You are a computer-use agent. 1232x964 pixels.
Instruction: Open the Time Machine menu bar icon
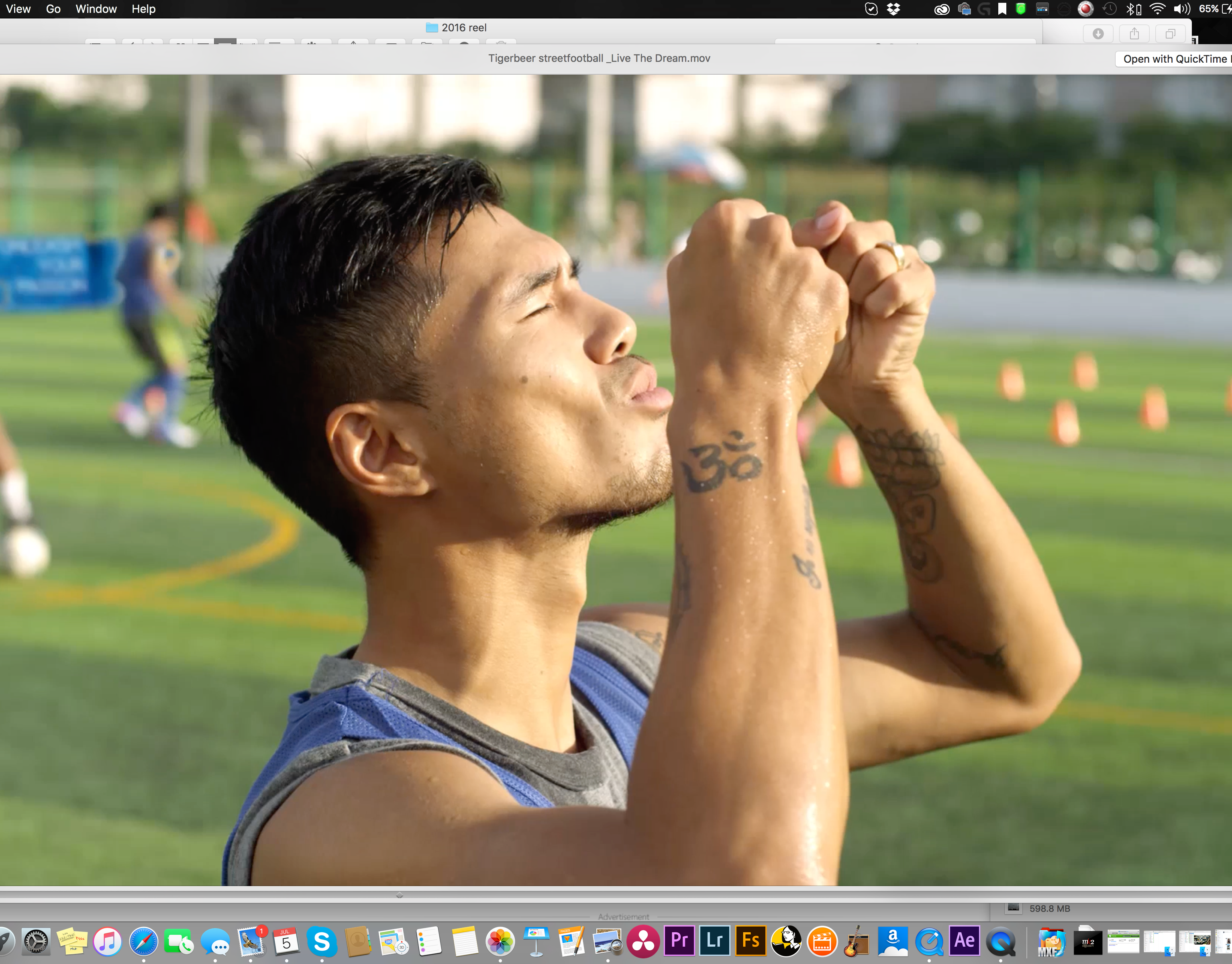(1110, 9)
